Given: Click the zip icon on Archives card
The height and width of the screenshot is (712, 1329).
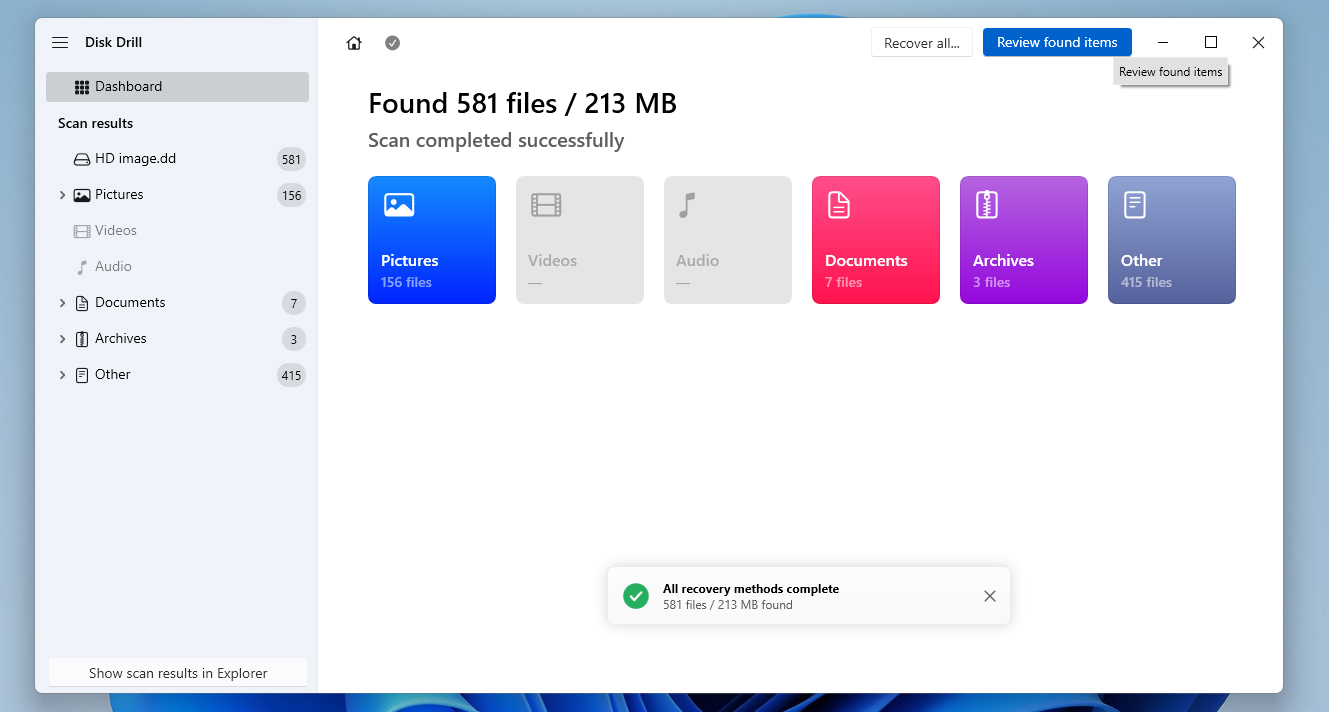Looking at the screenshot, I should pos(987,205).
